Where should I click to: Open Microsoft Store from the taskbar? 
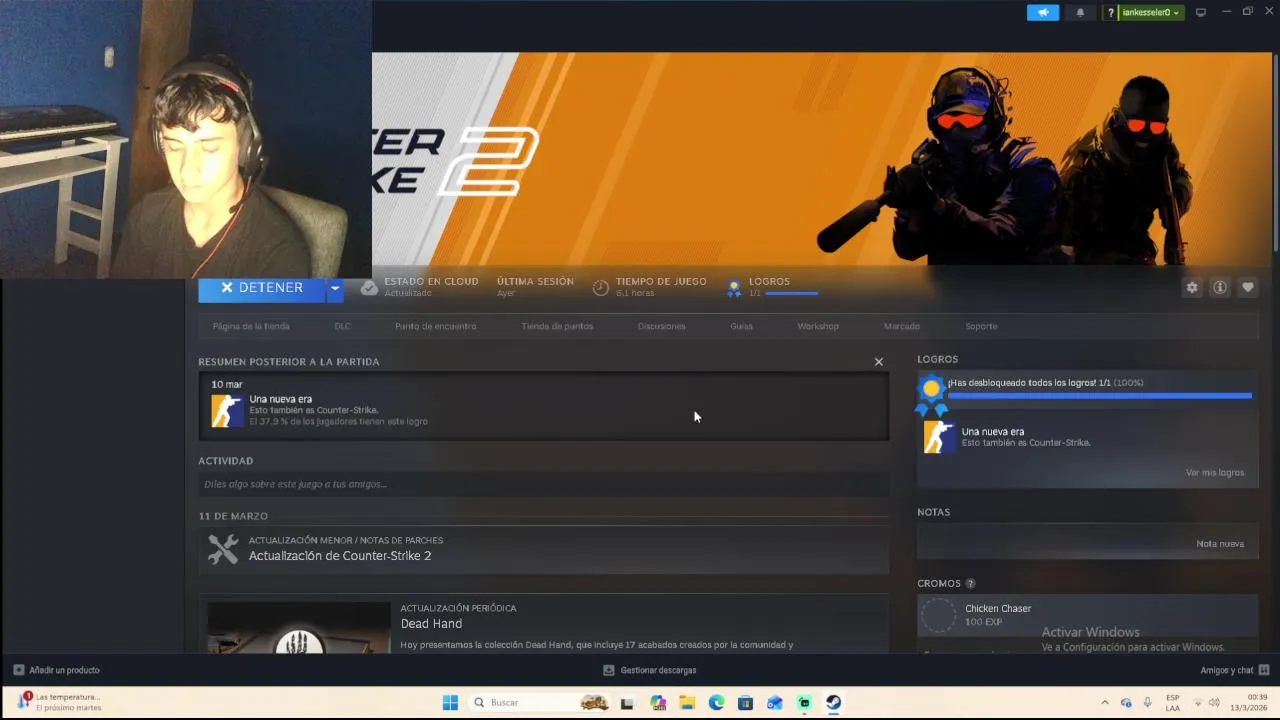coord(745,702)
